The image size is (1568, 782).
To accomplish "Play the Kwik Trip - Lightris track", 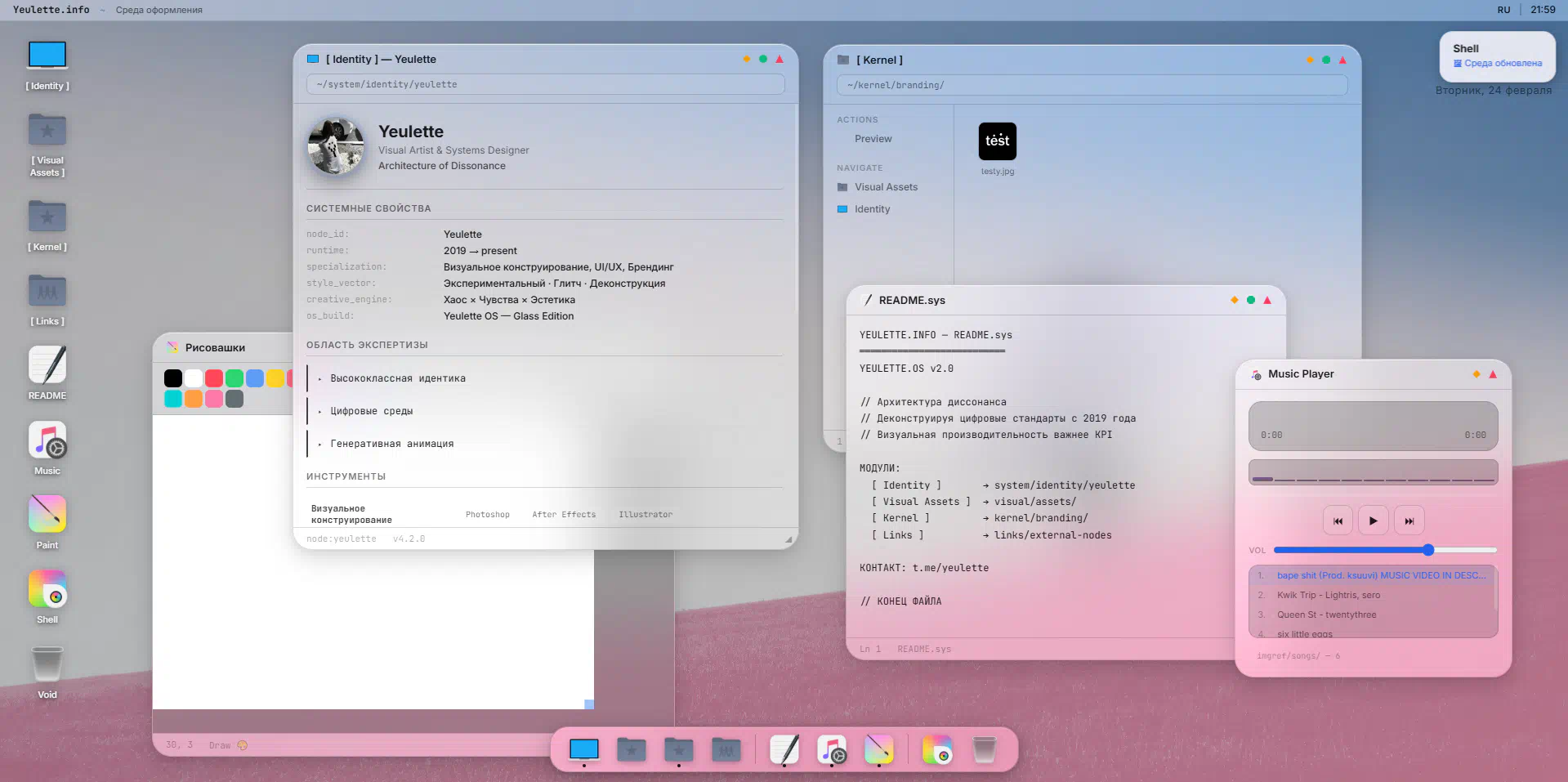I will tap(1328, 595).
